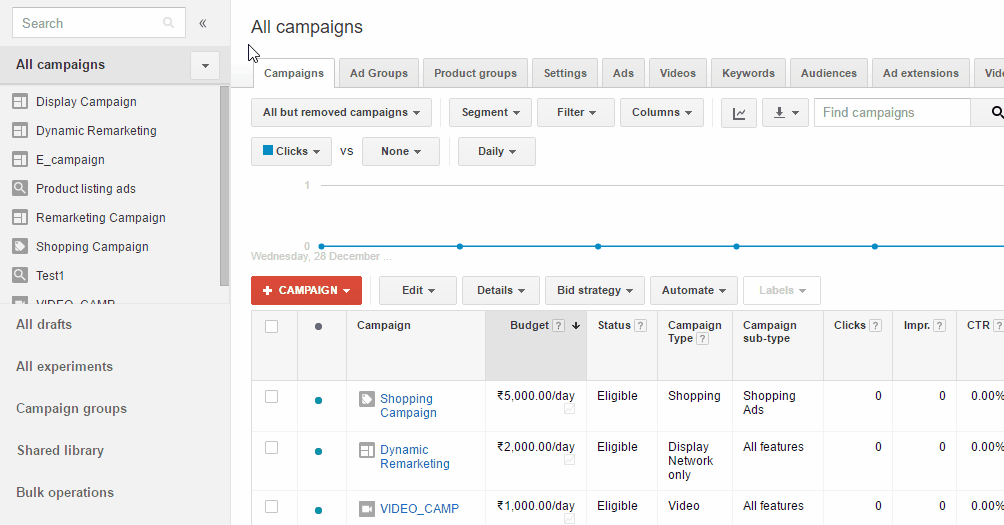Tick Shopping Campaign row checkbox
Screen dimensions: 1004x525
(x=271, y=397)
